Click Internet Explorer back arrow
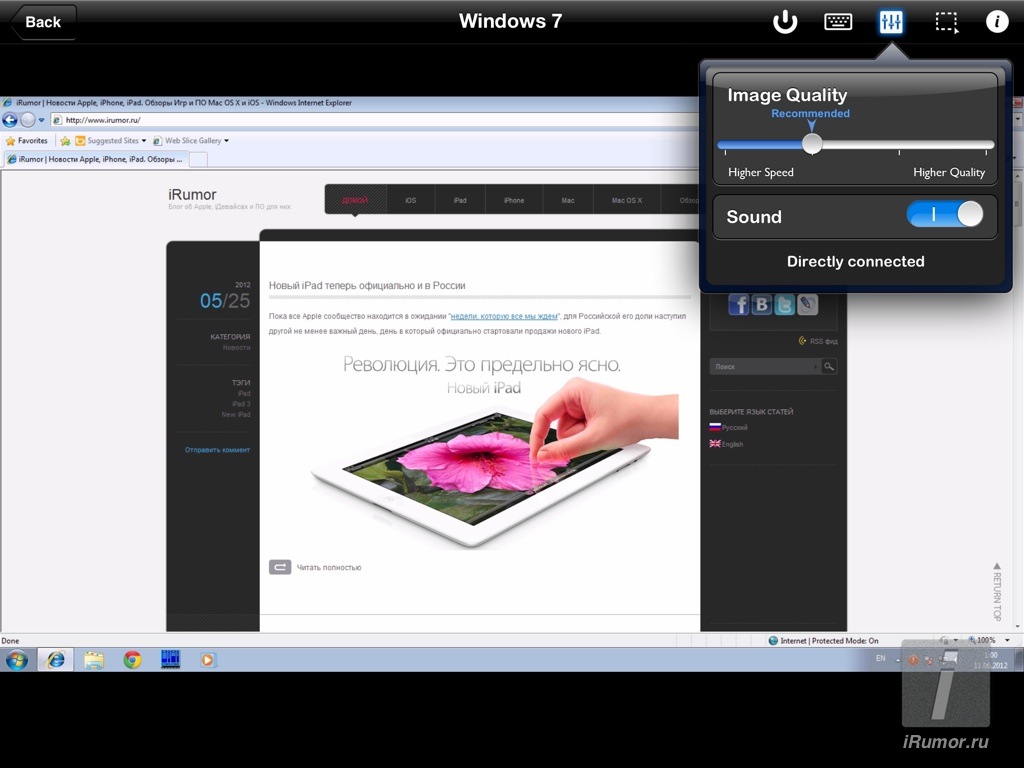This screenshot has width=1024, height=768. click(10, 120)
